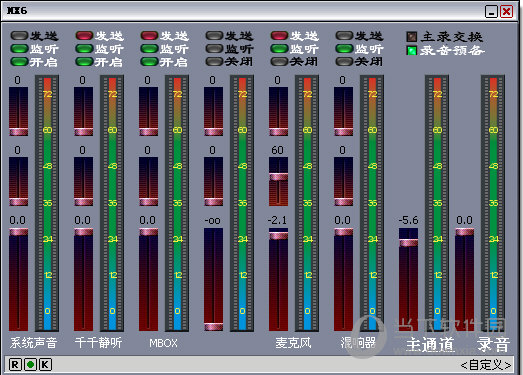Click the 系统声音 main volume fader knob
Viewport: 523px width, 375px height.
(18, 232)
